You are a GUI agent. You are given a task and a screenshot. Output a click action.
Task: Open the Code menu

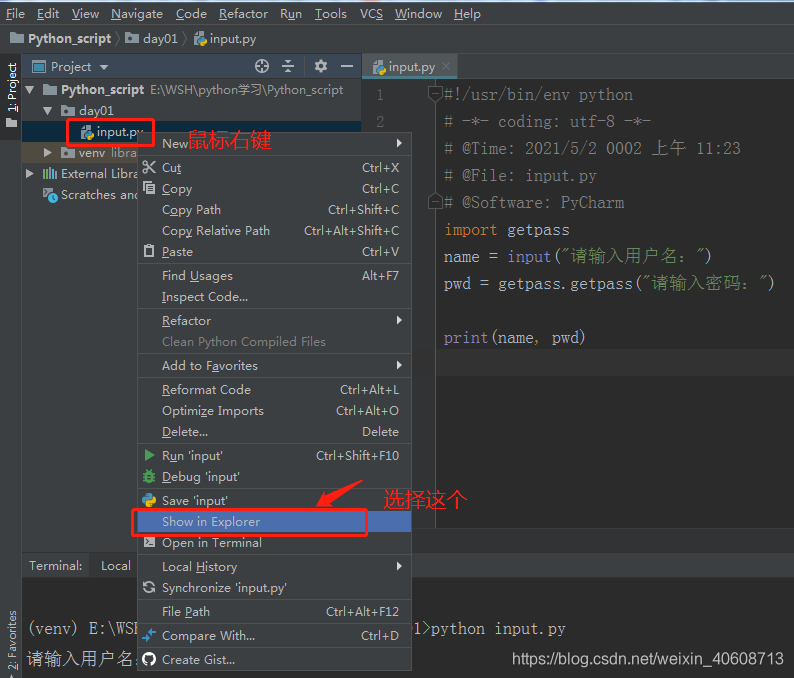coord(191,14)
